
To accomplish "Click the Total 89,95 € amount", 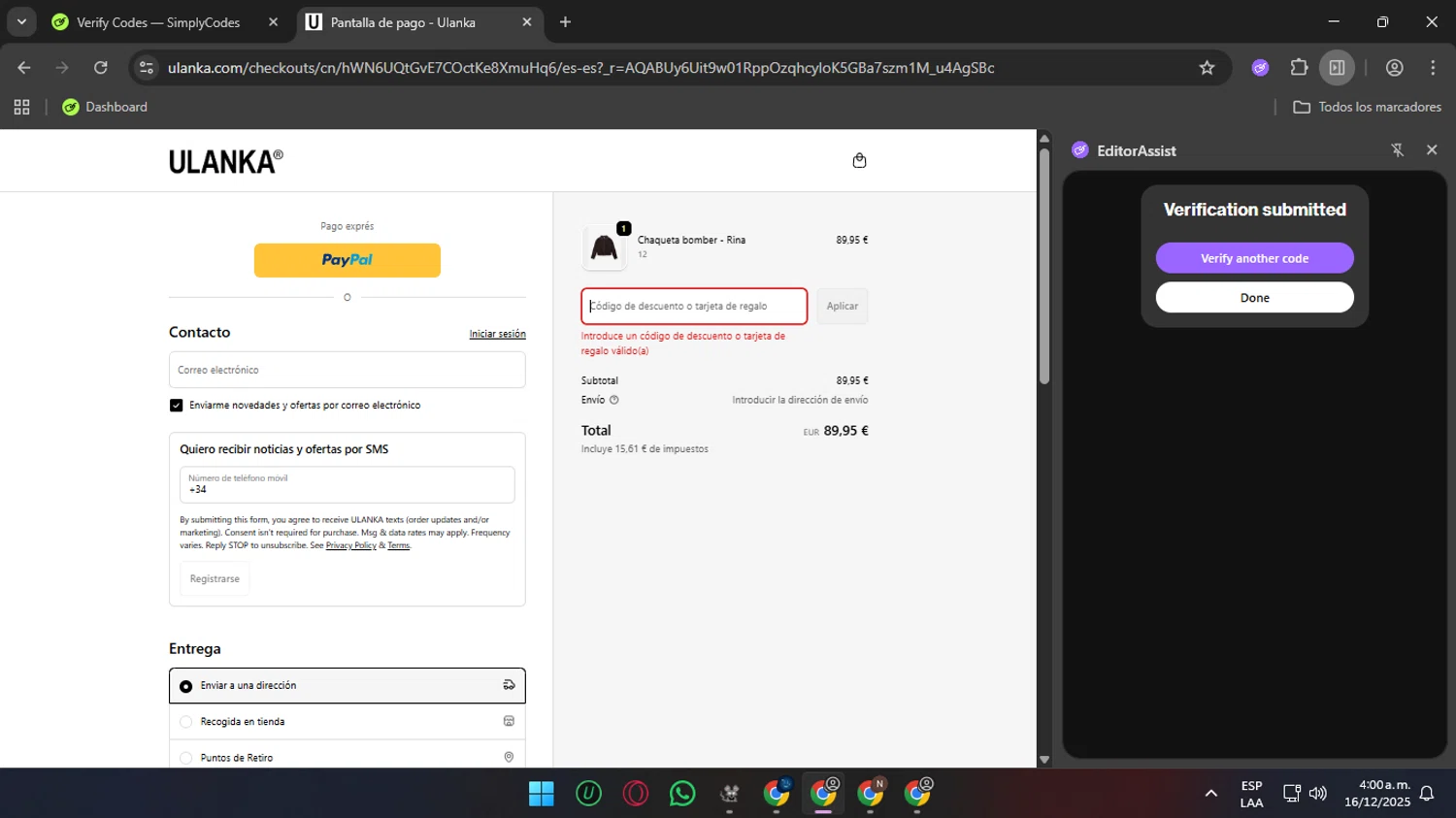I will pos(845,431).
